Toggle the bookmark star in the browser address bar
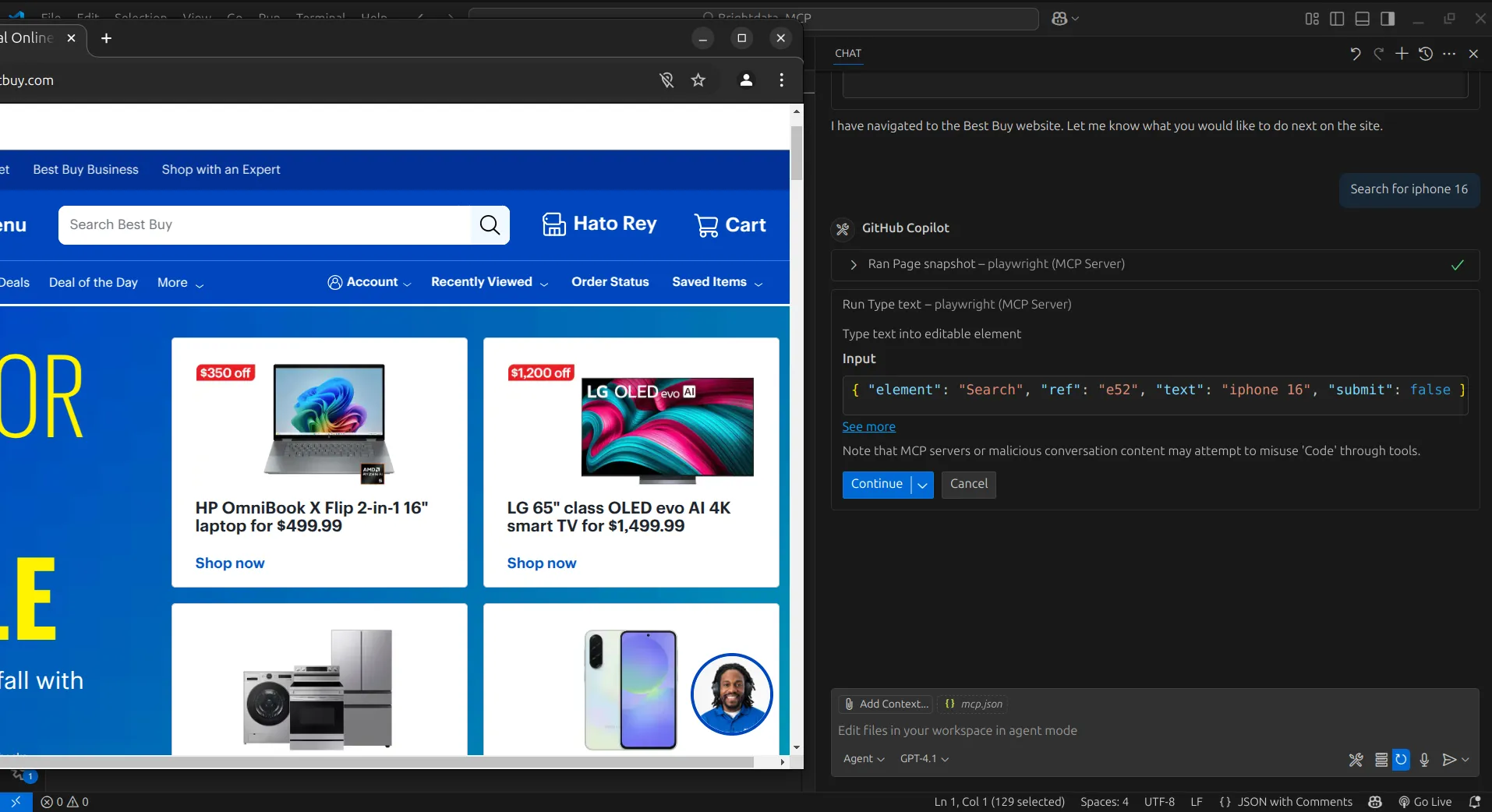 pos(698,80)
